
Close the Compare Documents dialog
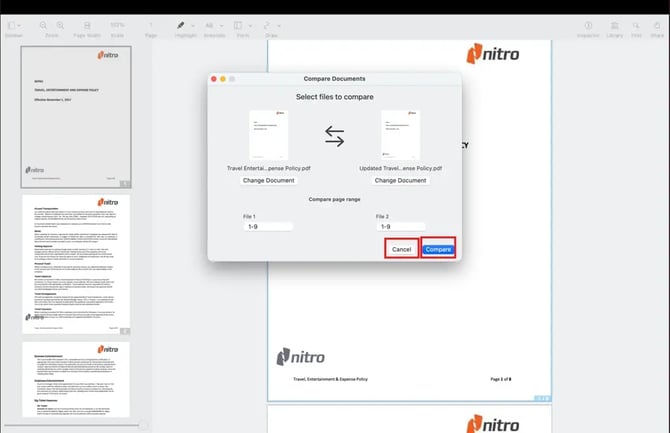click(214, 79)
